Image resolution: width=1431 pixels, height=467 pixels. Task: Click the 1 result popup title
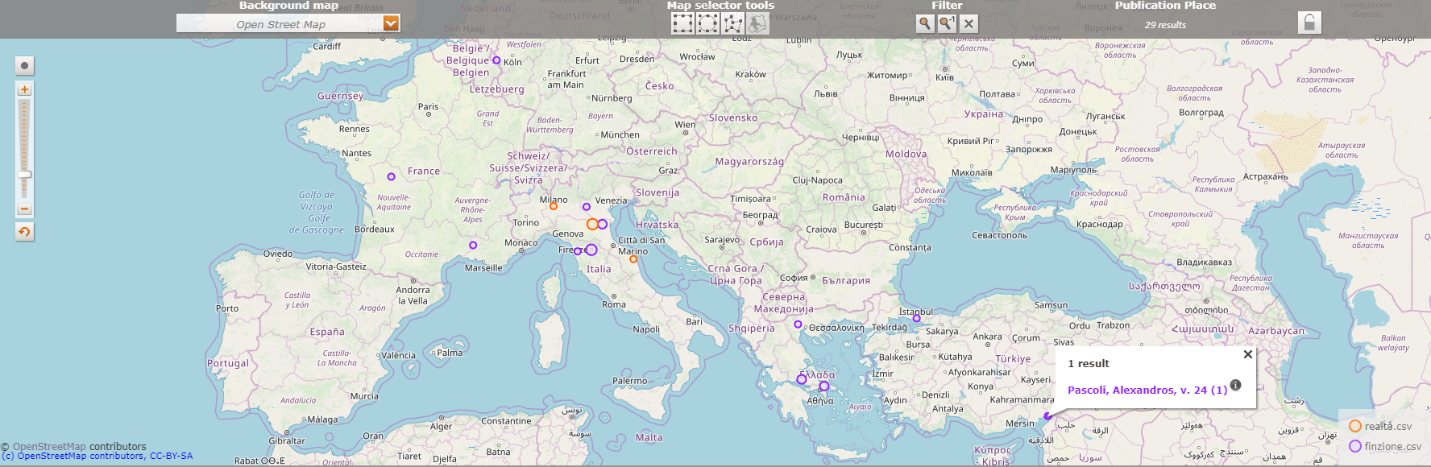(1089, 363)
